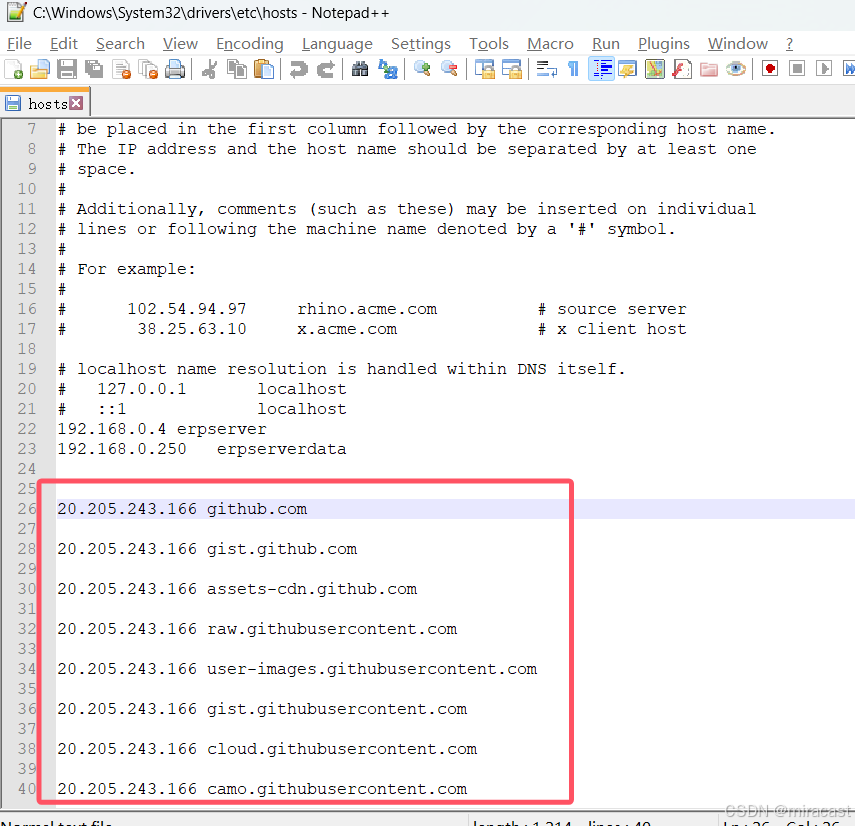Click the Undo arrow icon
The image size is (855, 826).
(x=298, y=69)
